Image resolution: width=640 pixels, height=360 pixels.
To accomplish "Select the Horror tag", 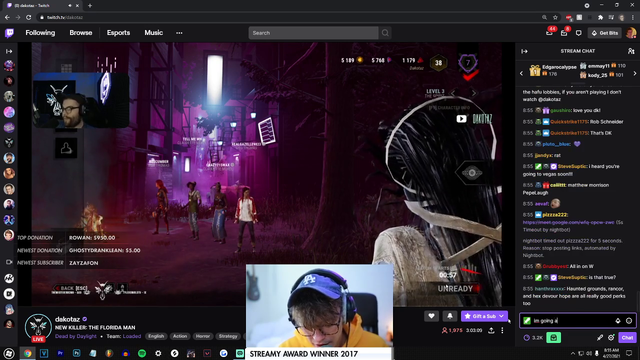I will pyautogui.click(x=202, y=336).
